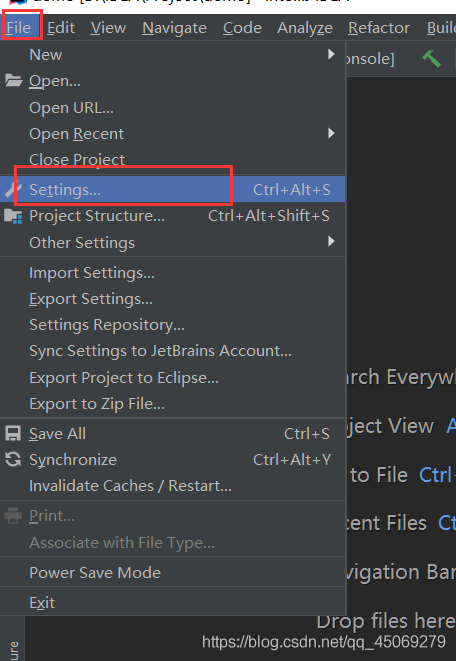The width and height of the screenshot is (456, 661).
Task: Click the green hammer Build icon
Action: (432, 58)
